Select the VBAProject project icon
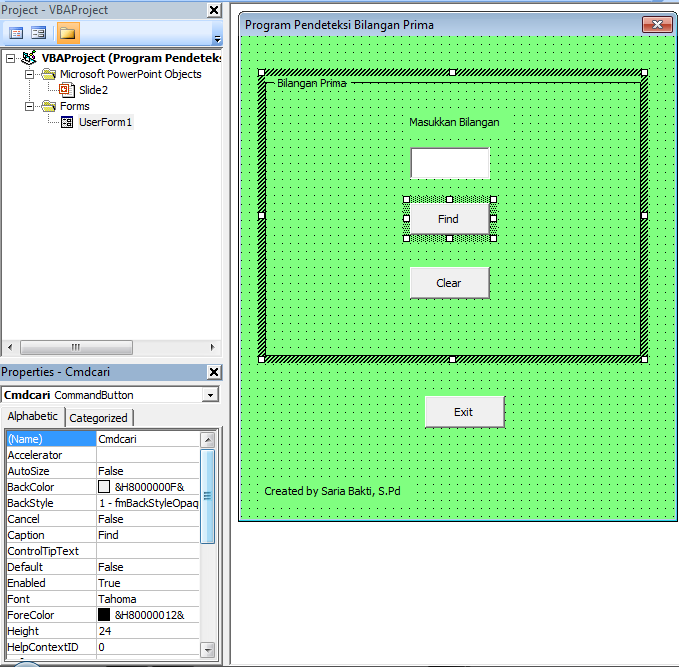Screen dimensions: 679x667 [29, 58]
